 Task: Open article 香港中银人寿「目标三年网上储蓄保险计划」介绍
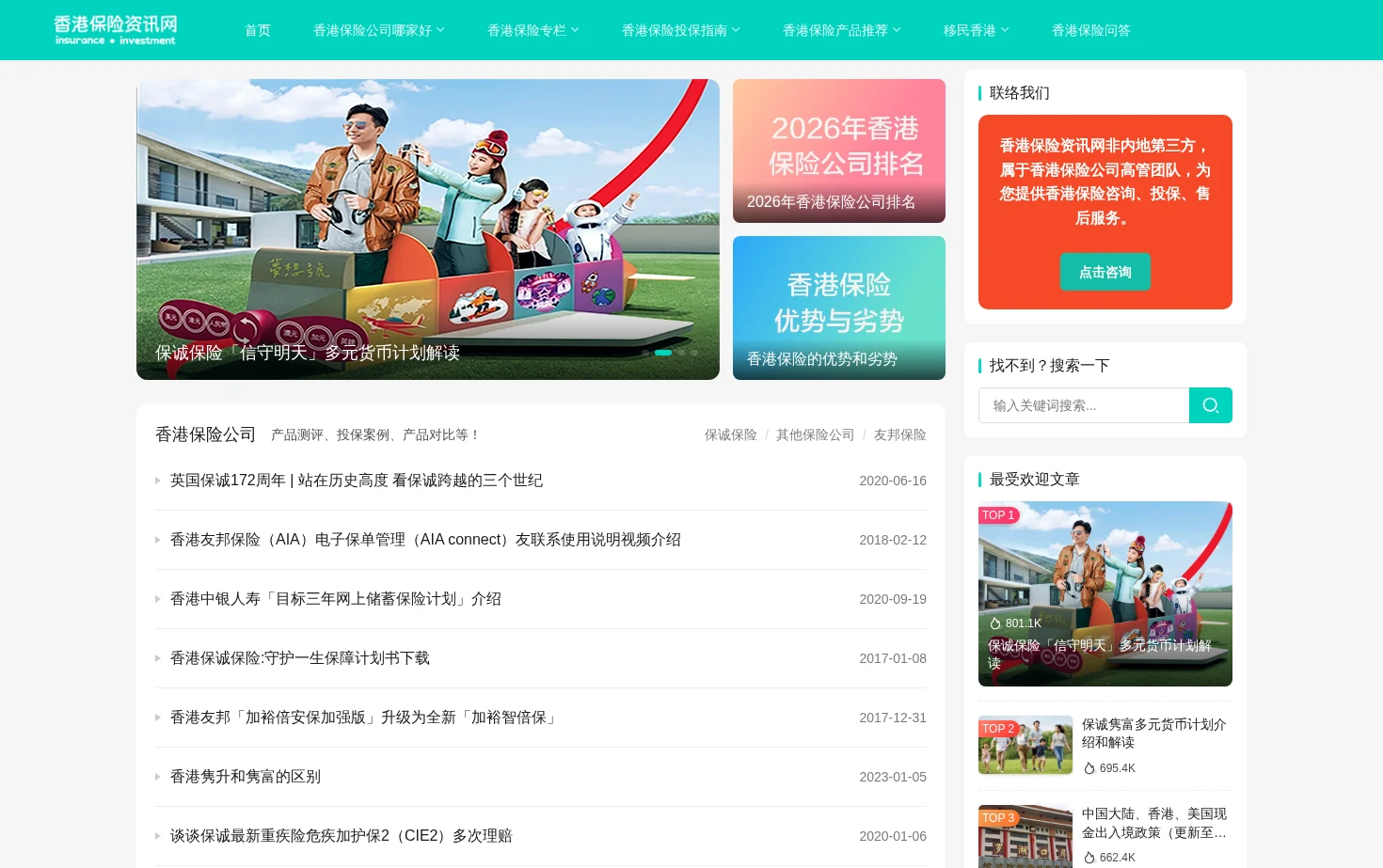[x=336, y=599]
